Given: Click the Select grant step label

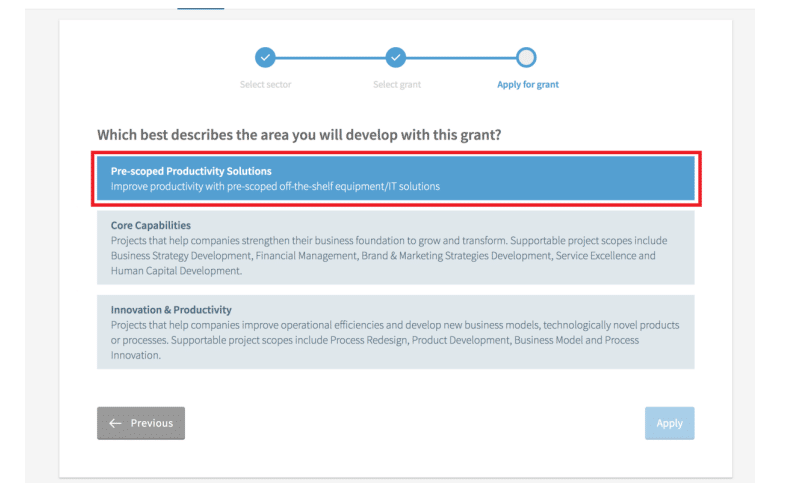Looking at the screenshot, I should 397,85.
